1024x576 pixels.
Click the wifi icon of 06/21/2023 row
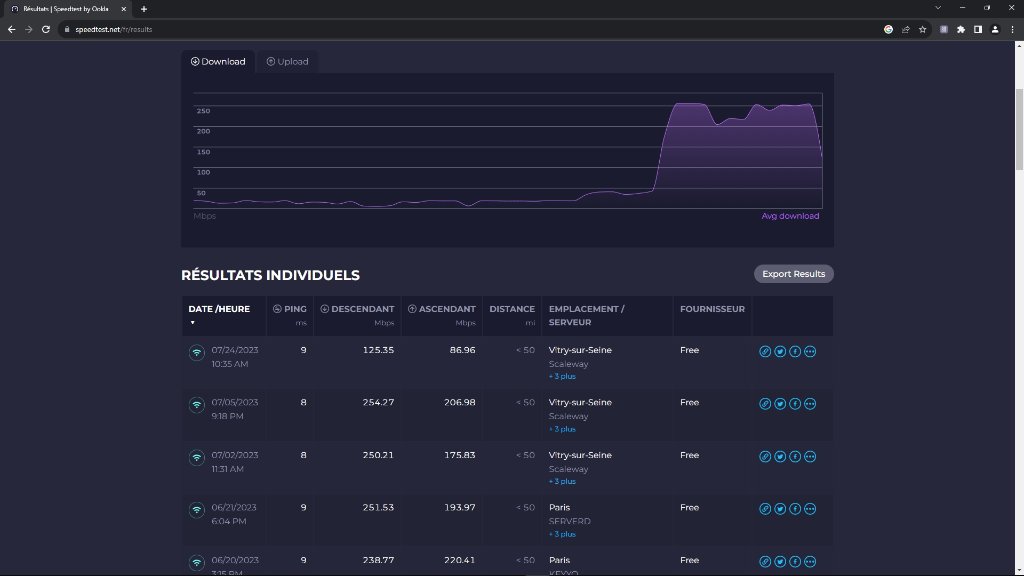[197, 510]
